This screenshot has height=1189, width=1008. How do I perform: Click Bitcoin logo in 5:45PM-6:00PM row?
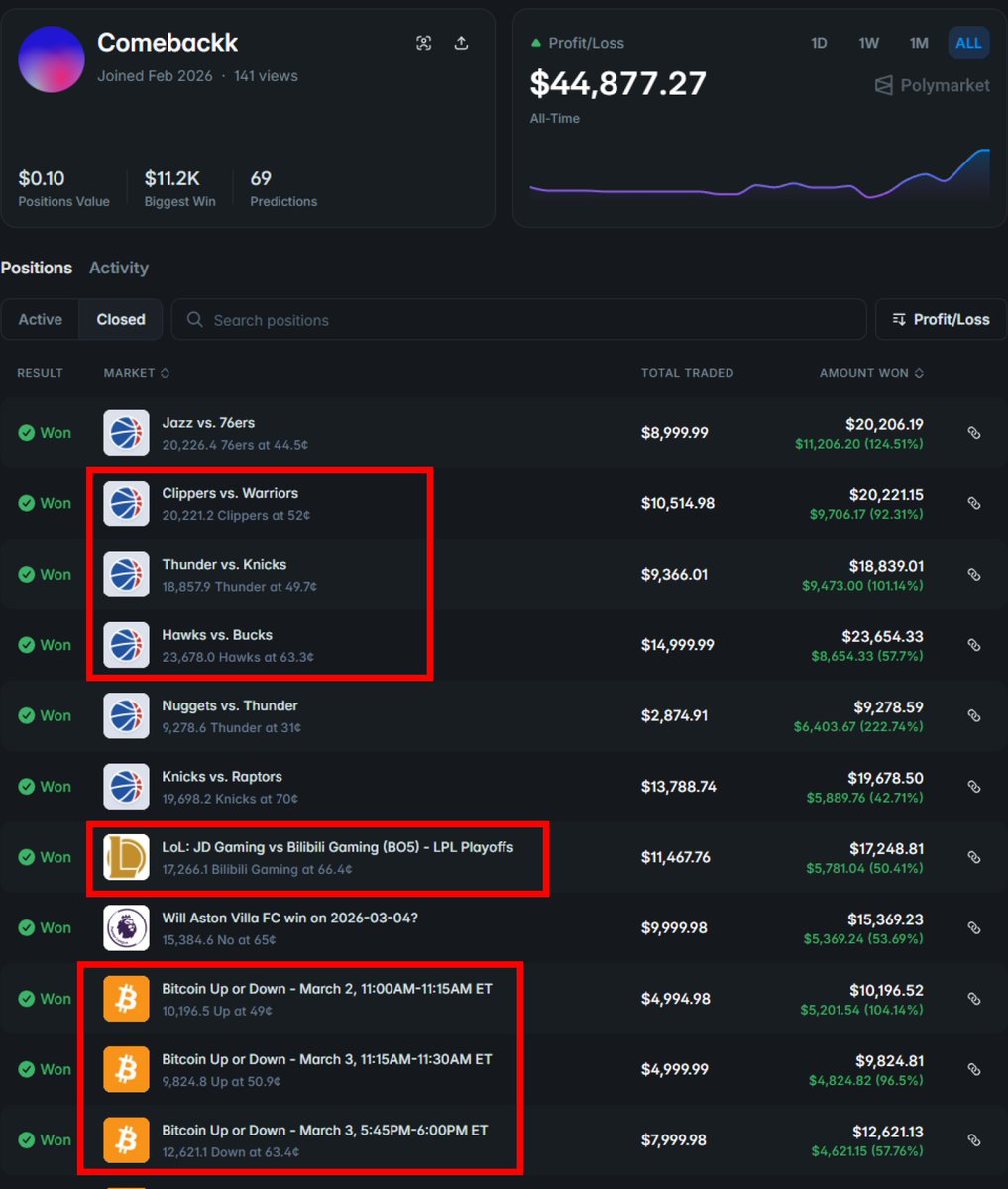tap(126, 1140)
